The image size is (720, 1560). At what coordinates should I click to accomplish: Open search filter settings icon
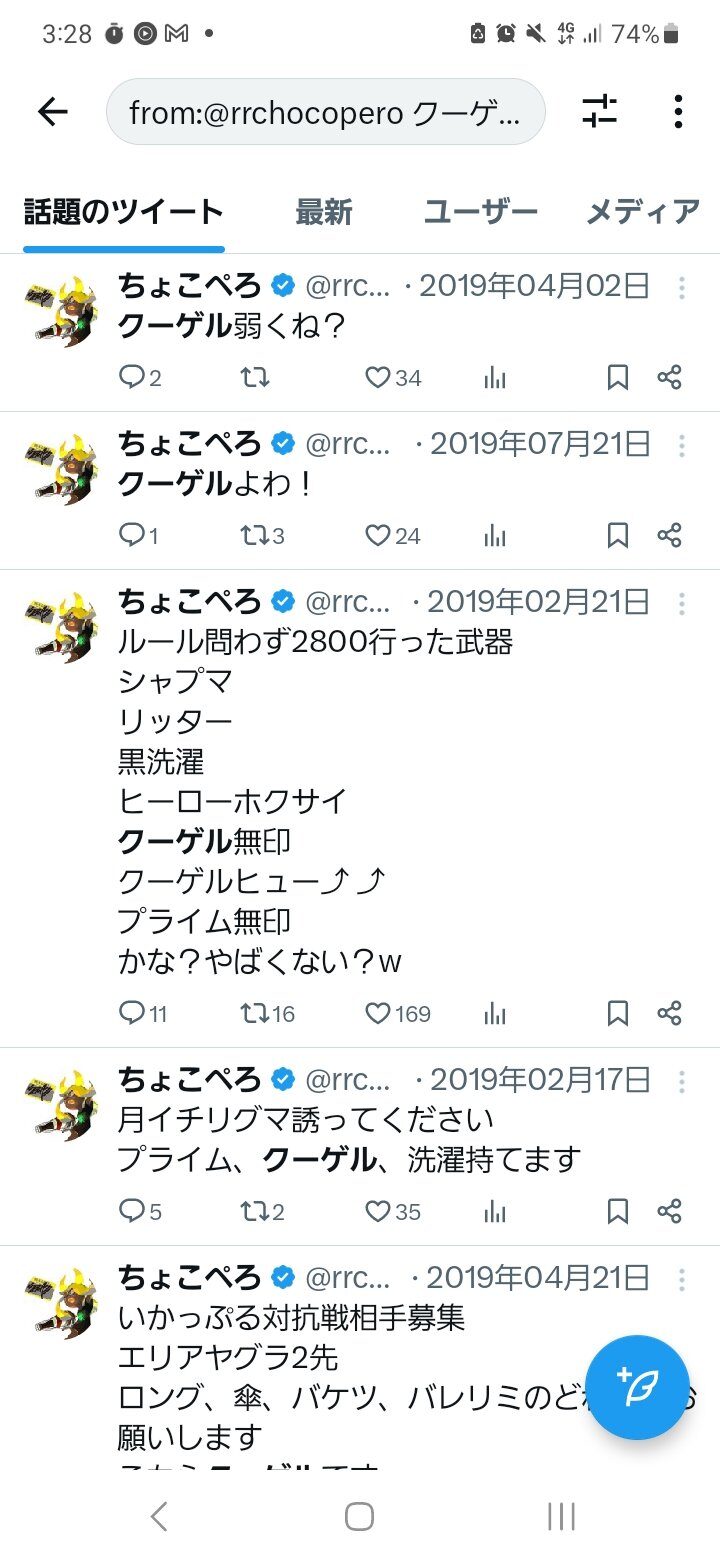(x=600, y=112)
